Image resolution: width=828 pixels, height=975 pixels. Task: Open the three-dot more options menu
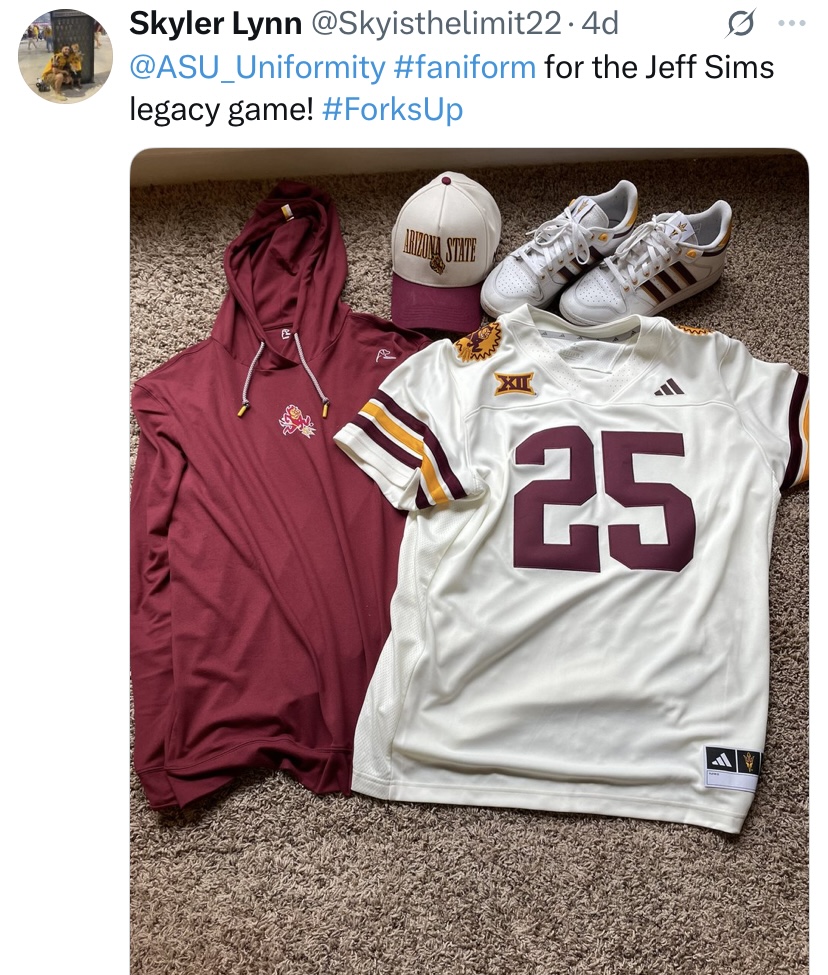pyautogui.click(x=791, y=23)
